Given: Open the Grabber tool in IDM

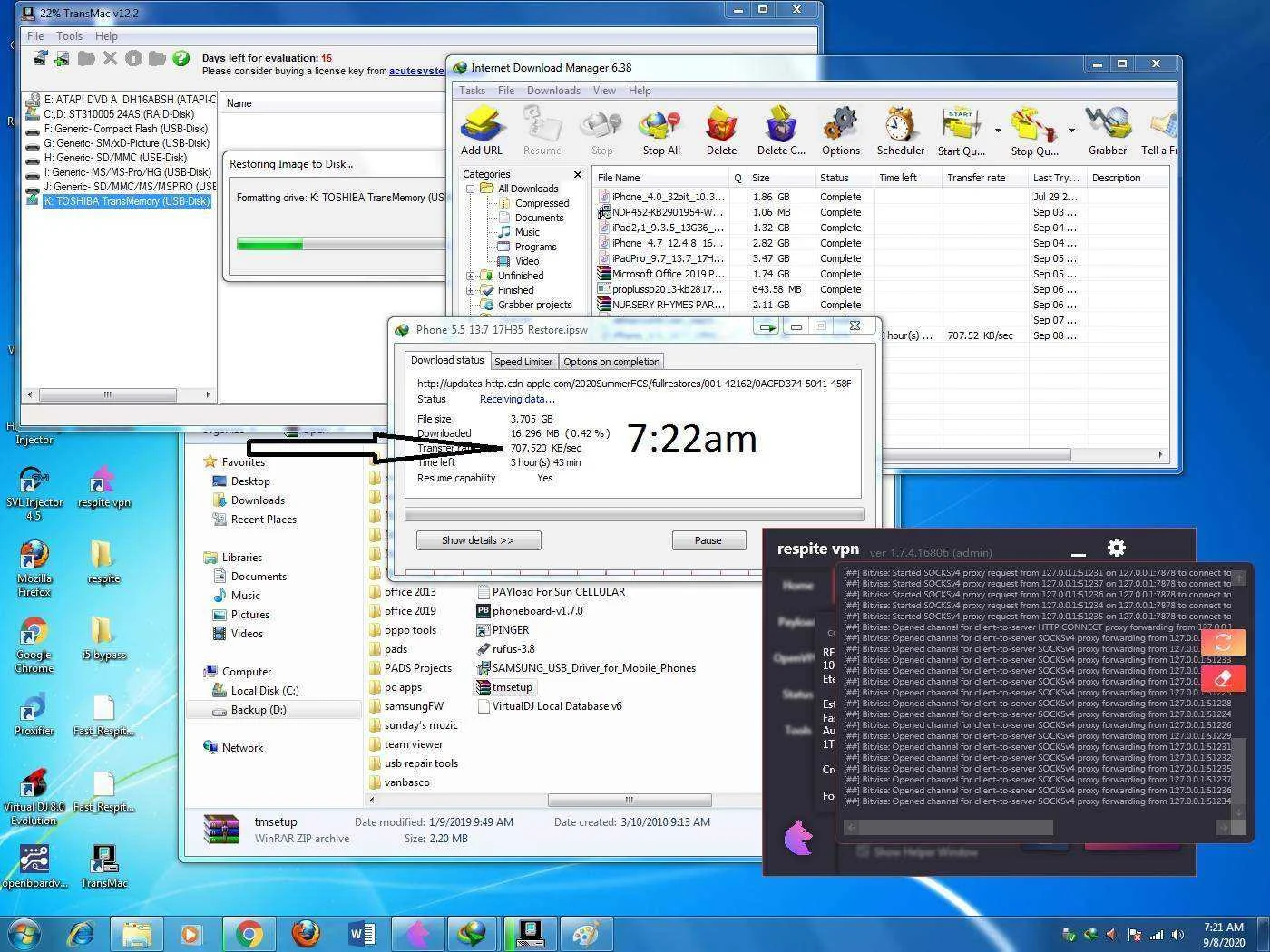Looking at the screenshot, I should tap(1108, 131).
